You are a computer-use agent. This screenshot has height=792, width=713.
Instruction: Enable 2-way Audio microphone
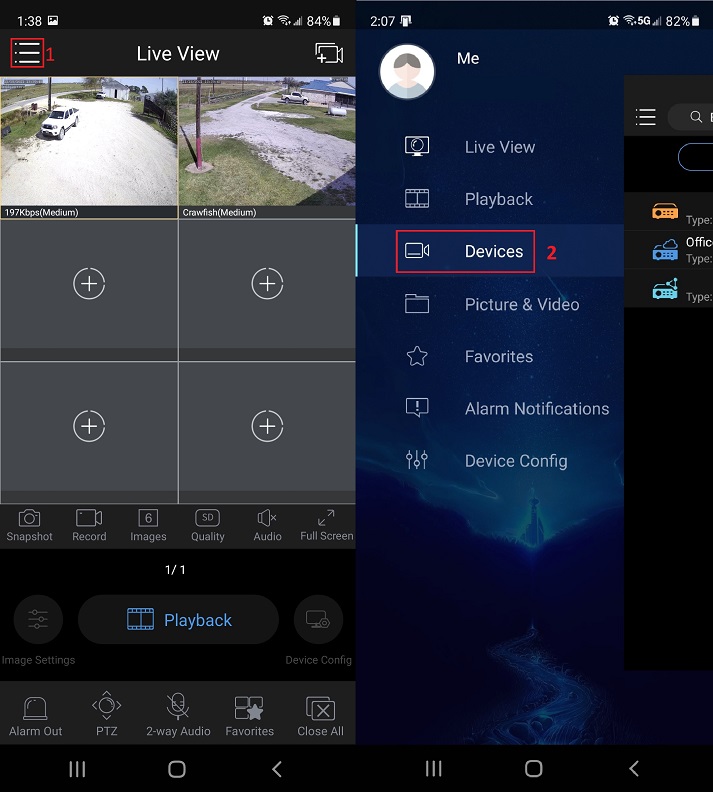(x=178, y=715)
